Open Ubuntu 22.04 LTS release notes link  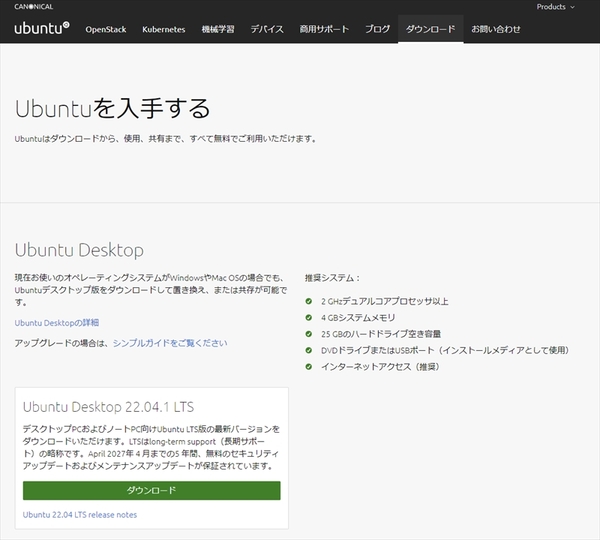tap(80, 515)
